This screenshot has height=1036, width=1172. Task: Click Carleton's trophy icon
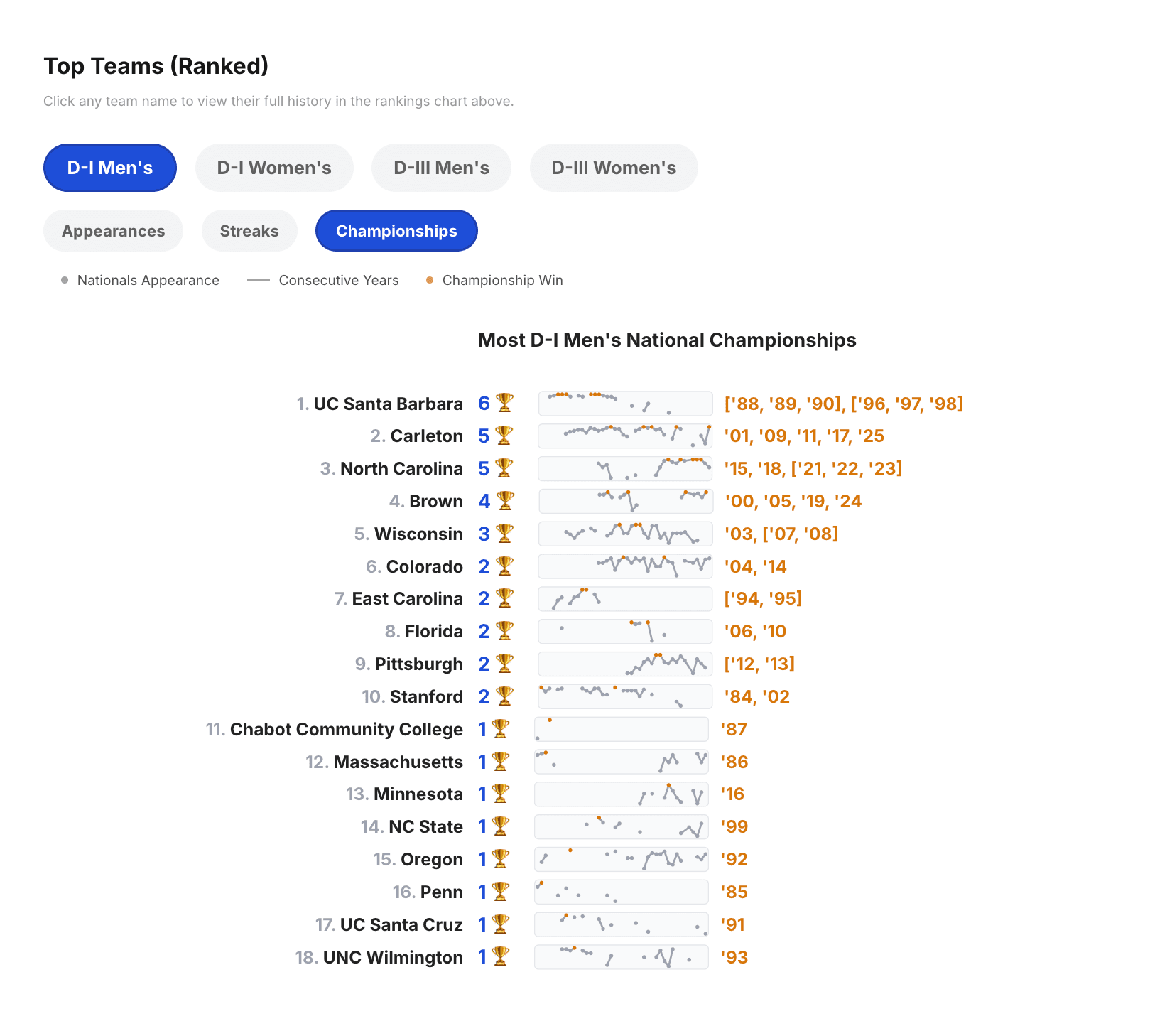click(504, 436)
